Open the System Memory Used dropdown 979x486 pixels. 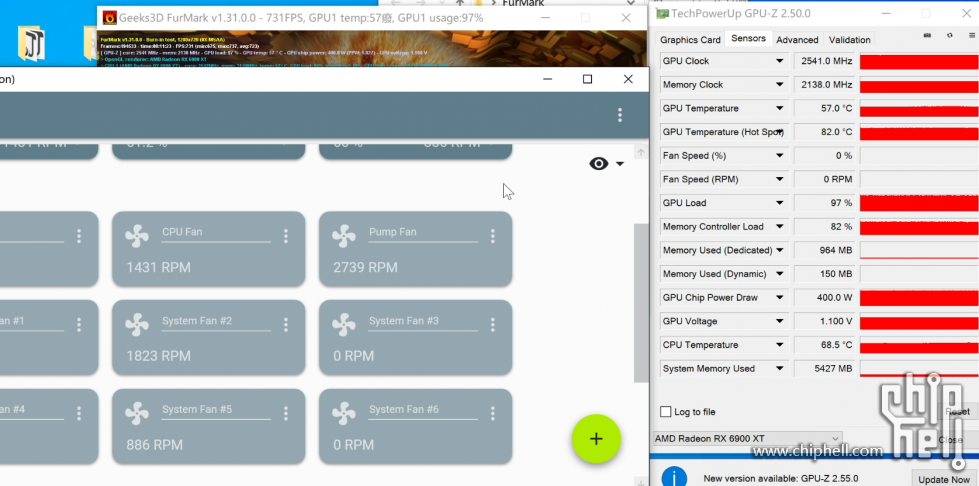[779, 369]
